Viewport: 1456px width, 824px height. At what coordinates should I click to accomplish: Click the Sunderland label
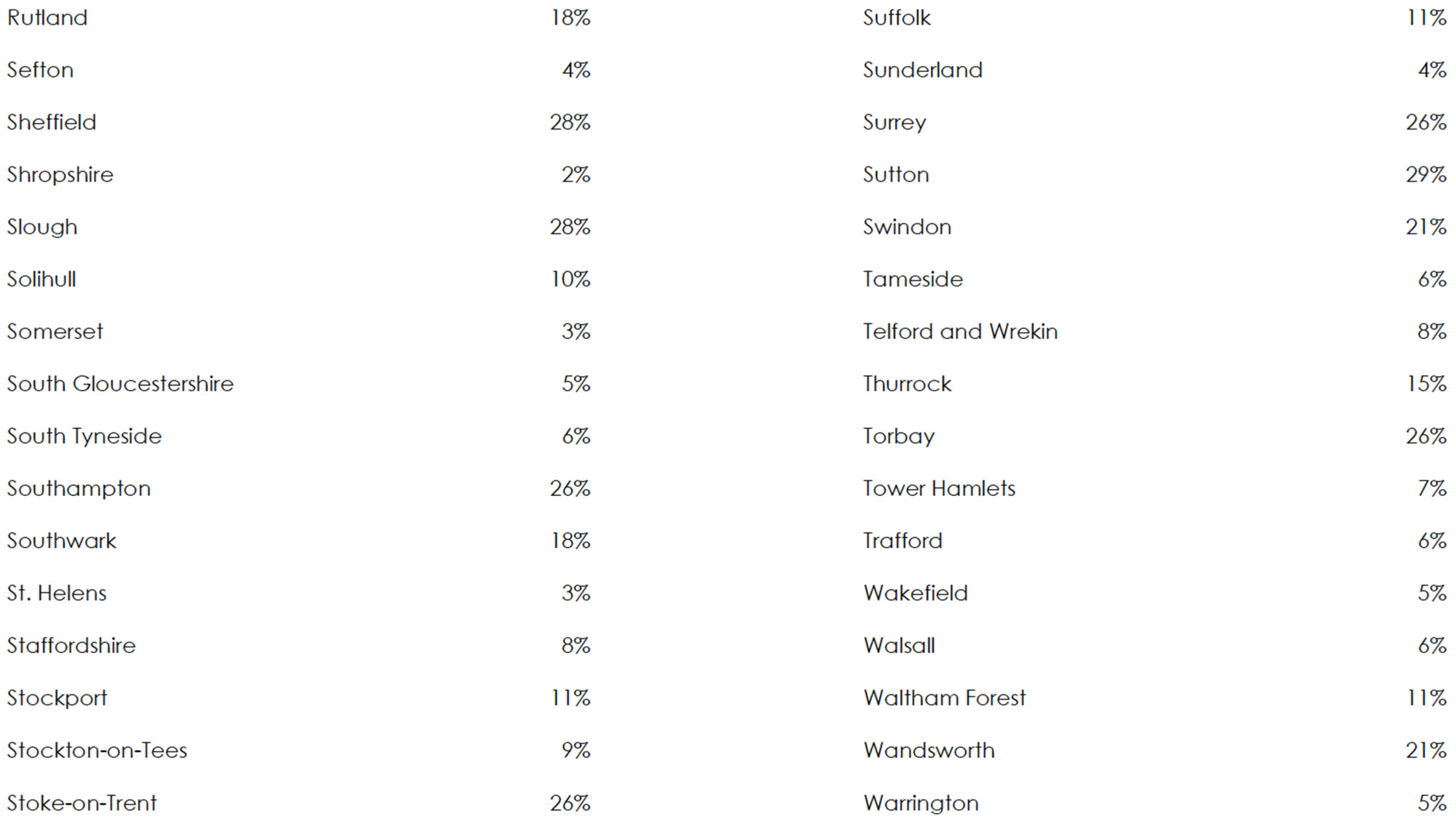923,70
